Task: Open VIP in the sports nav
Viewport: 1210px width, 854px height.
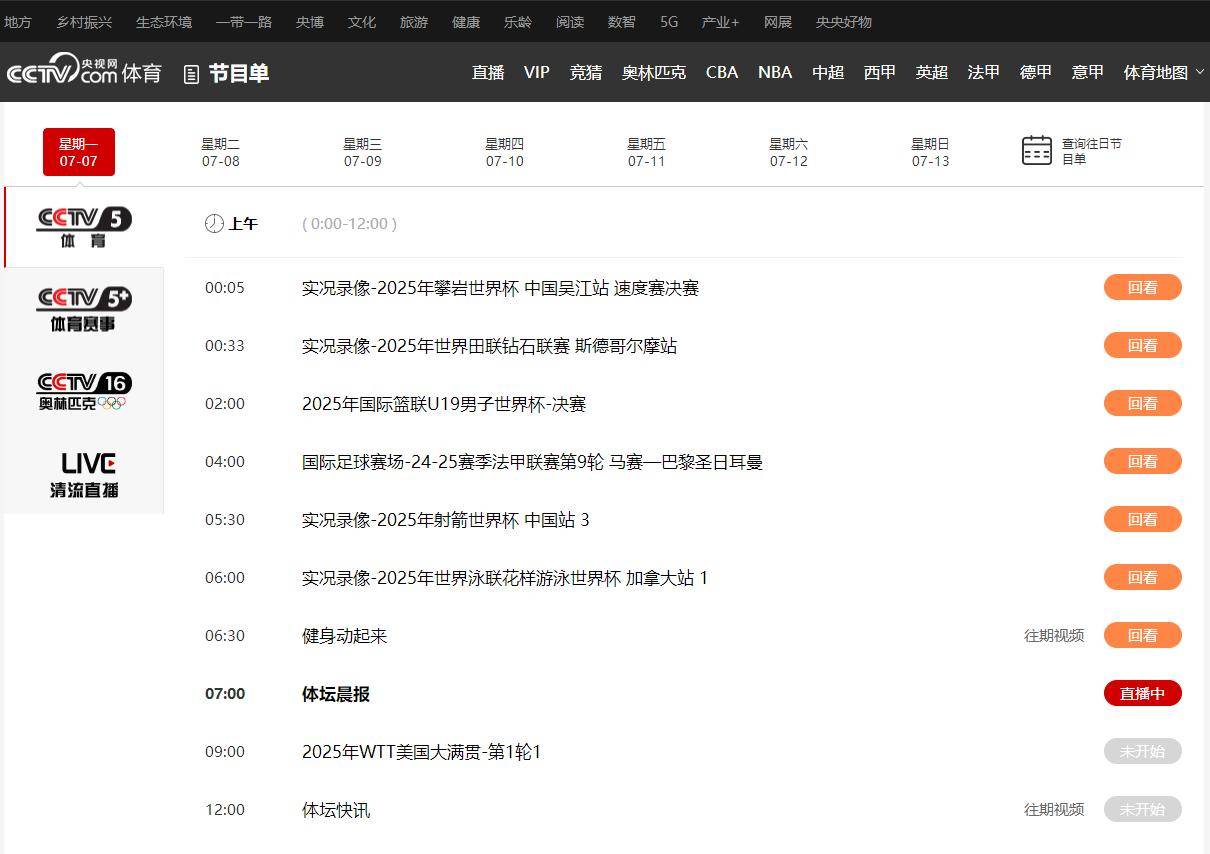Action: pyautogui.click(x=537, y=72)
